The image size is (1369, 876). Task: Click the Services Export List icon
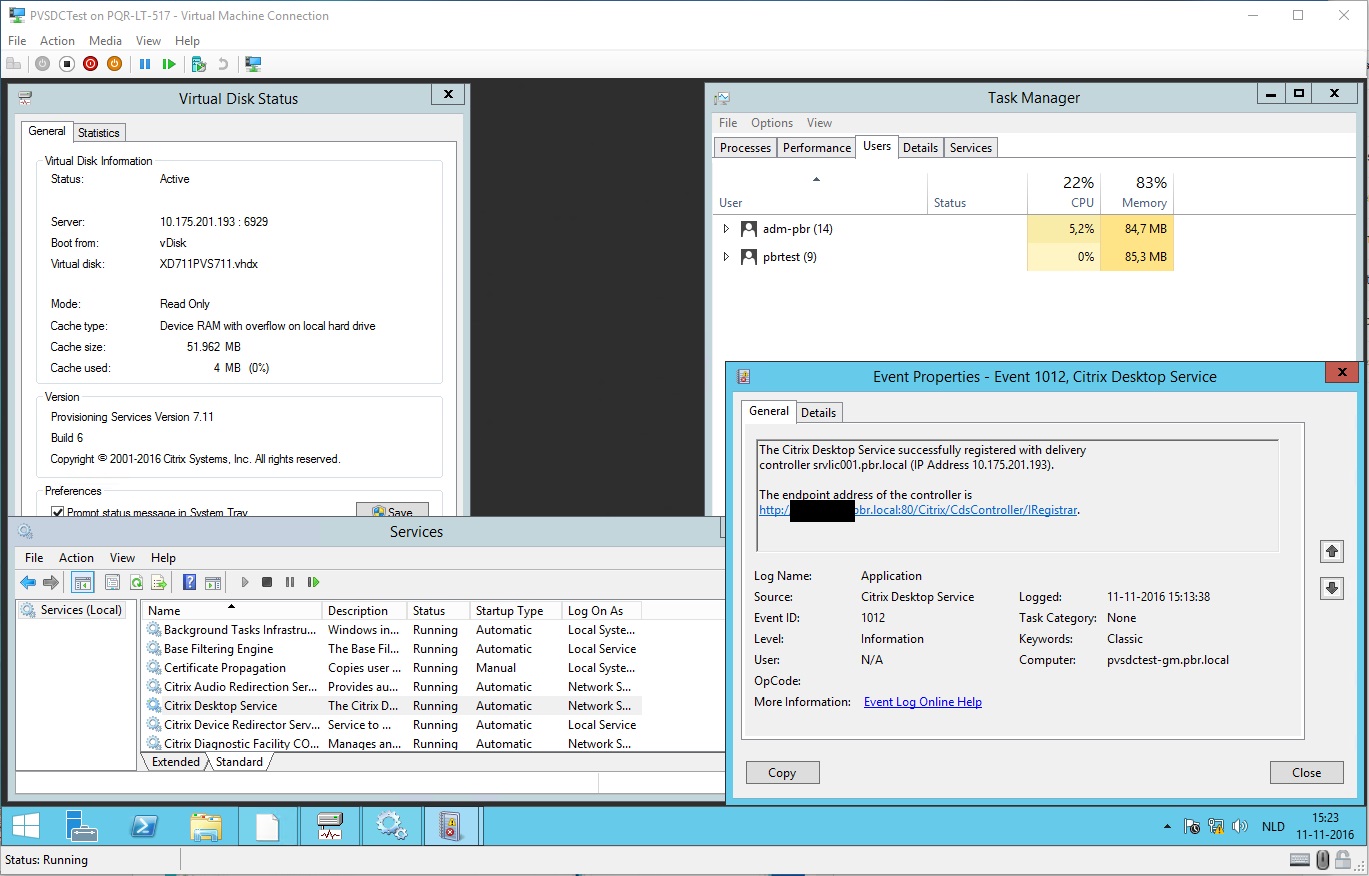pos(158,582)
